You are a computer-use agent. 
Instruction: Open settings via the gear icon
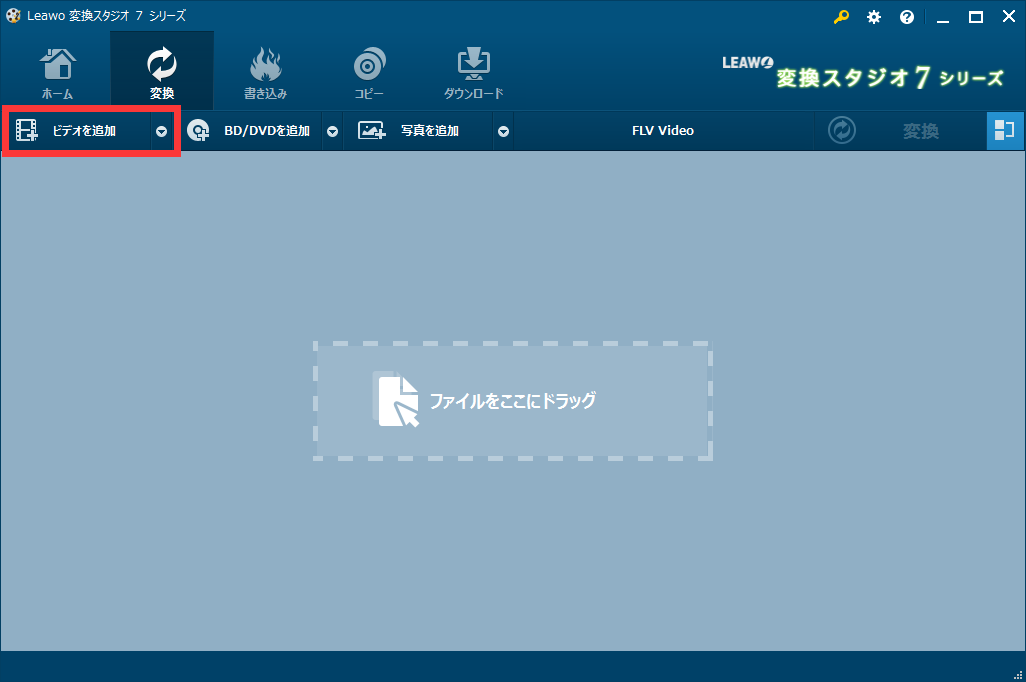point(874,17)
